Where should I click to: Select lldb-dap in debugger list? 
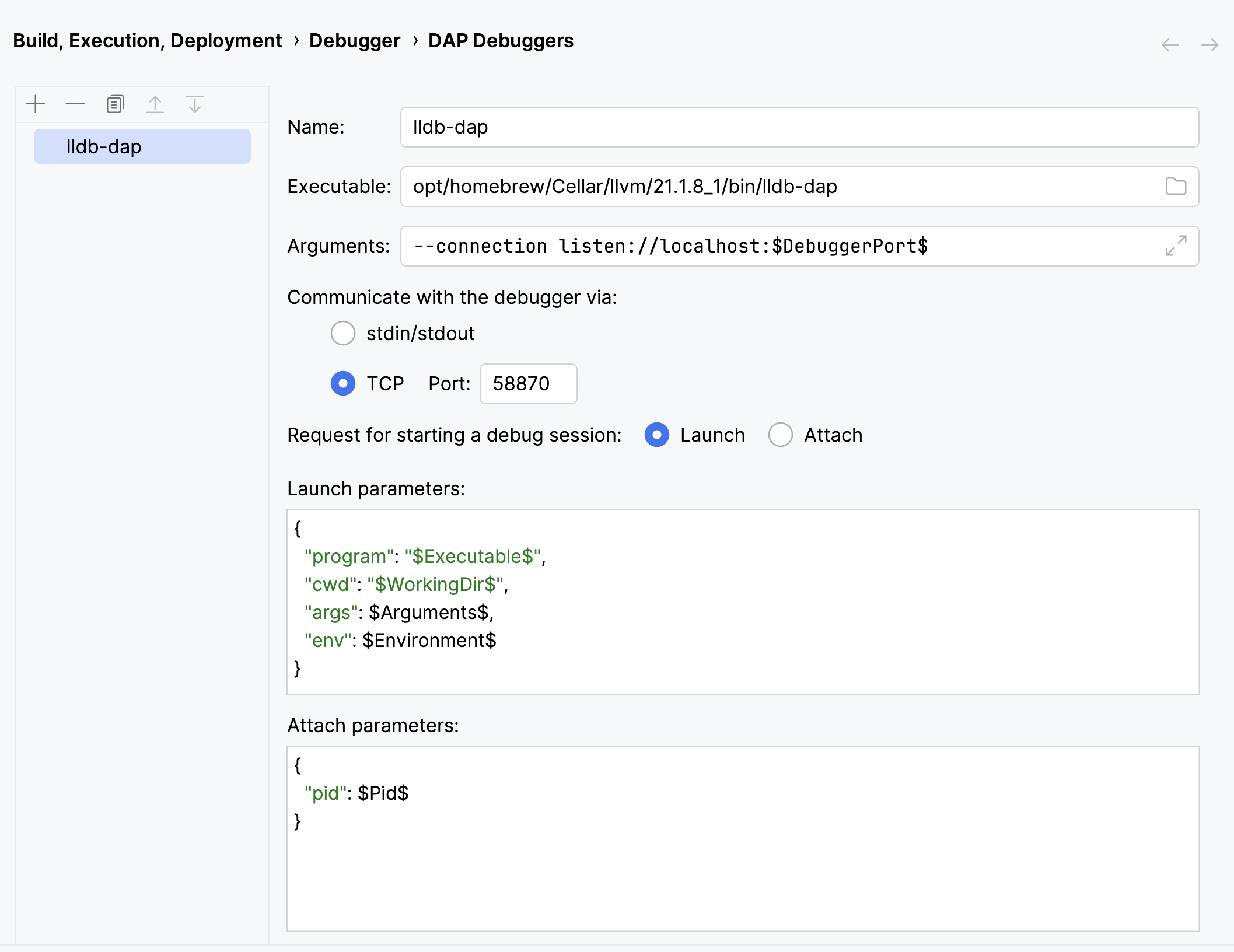142,146
